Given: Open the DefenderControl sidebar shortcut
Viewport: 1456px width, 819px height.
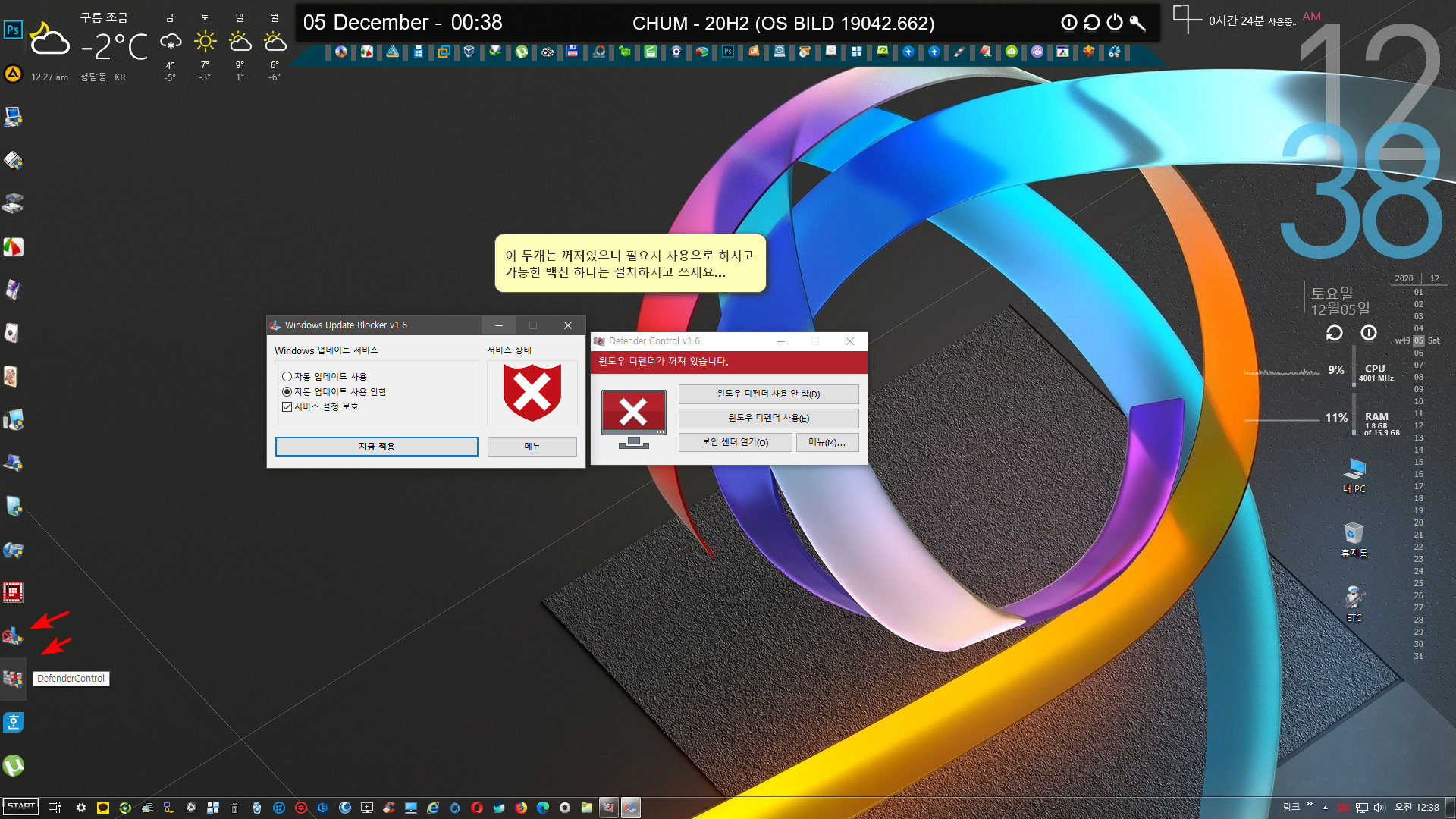Looking at the screenshot, I should 13,679.
